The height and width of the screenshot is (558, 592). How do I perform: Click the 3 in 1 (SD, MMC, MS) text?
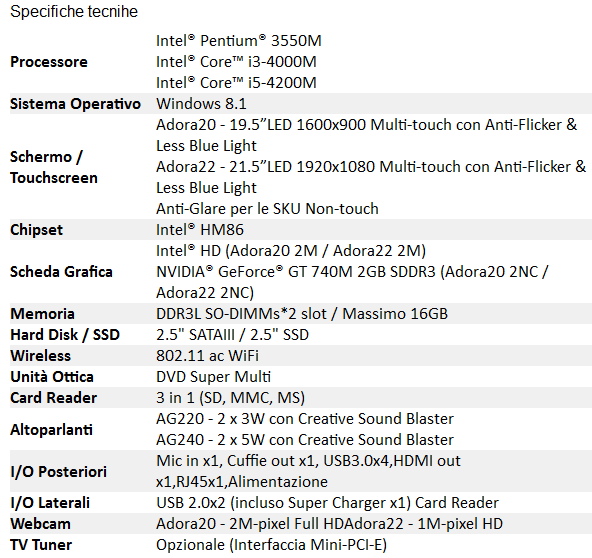[x=230, y=398]
